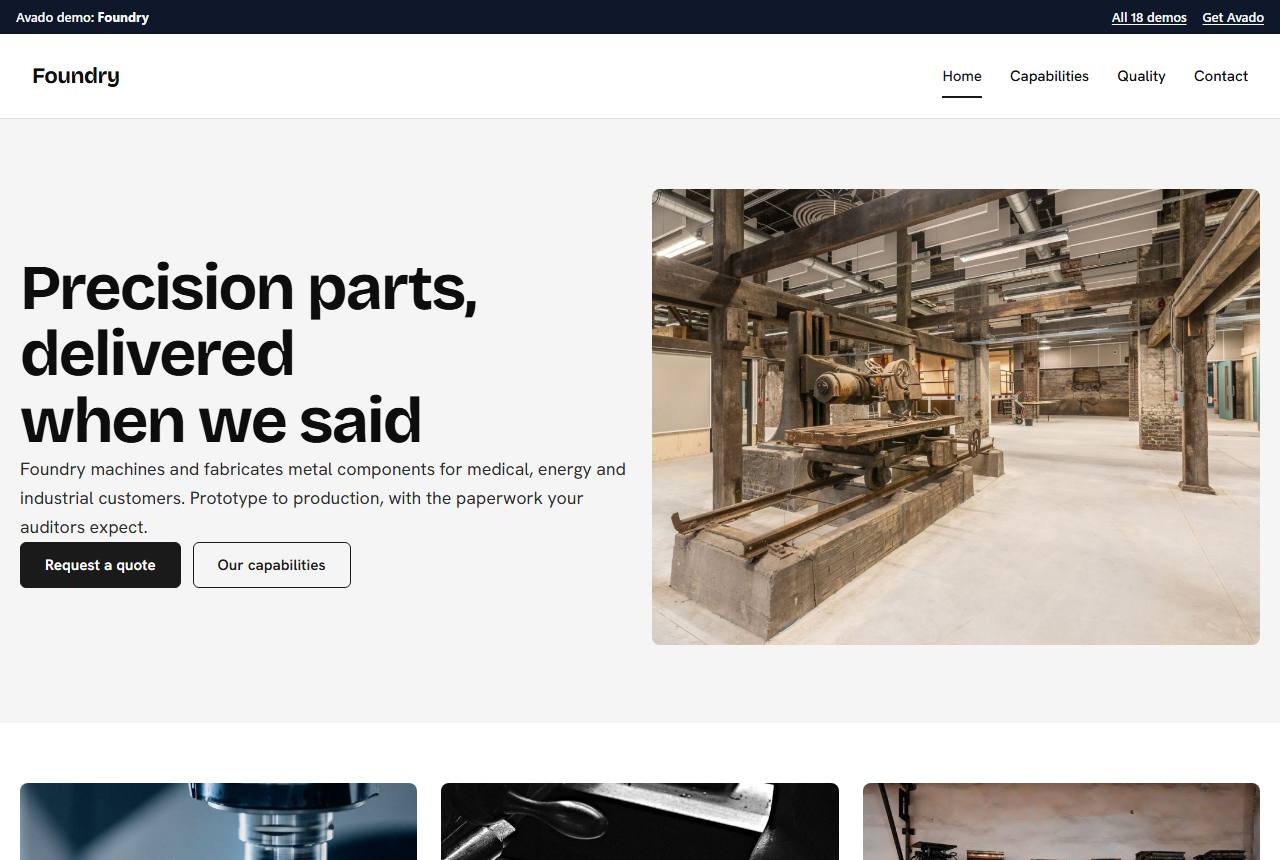Go to the Capabilities page
The image size is (1280, 860).
point(1049,76)
